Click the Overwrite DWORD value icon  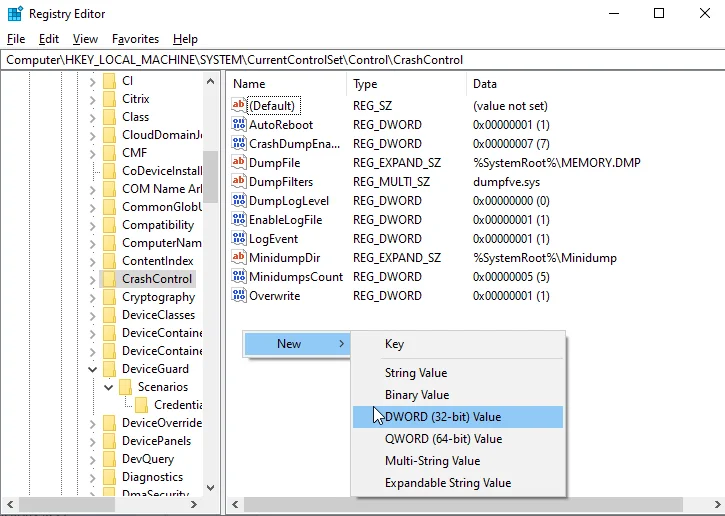(x=239, y=295)
